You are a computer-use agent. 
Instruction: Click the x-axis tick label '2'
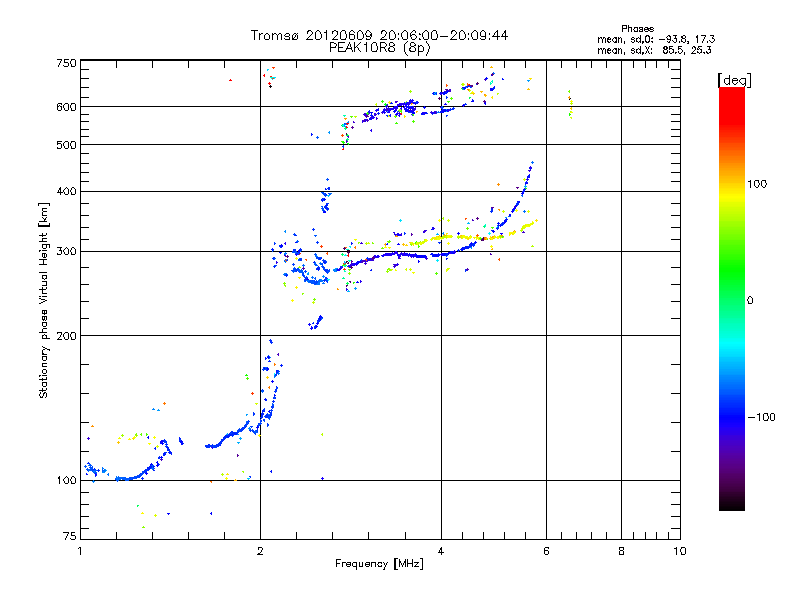point(260,551)
